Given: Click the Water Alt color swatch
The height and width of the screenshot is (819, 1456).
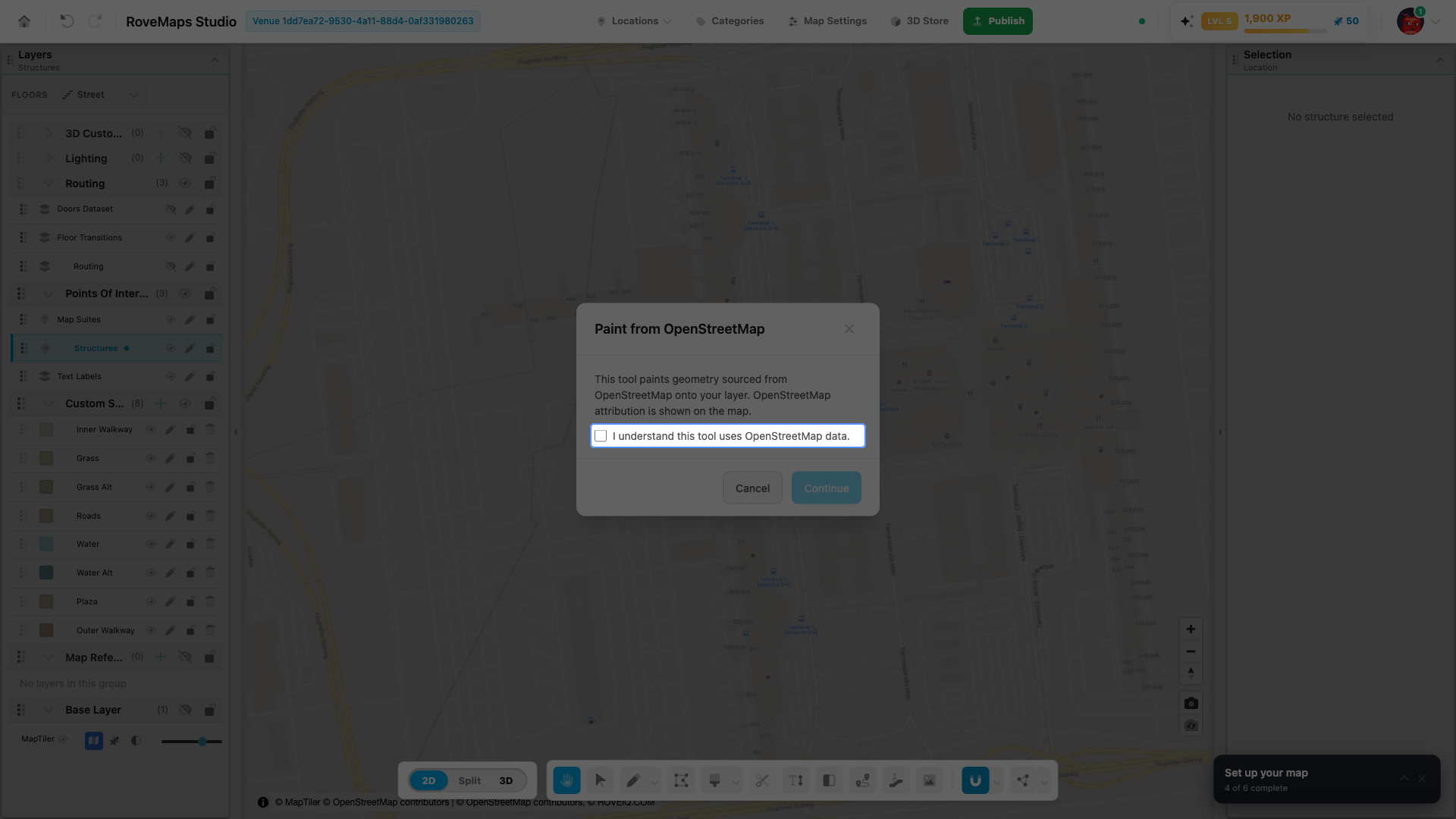Looking at the screenshot, I should click(x=46, y=573).
